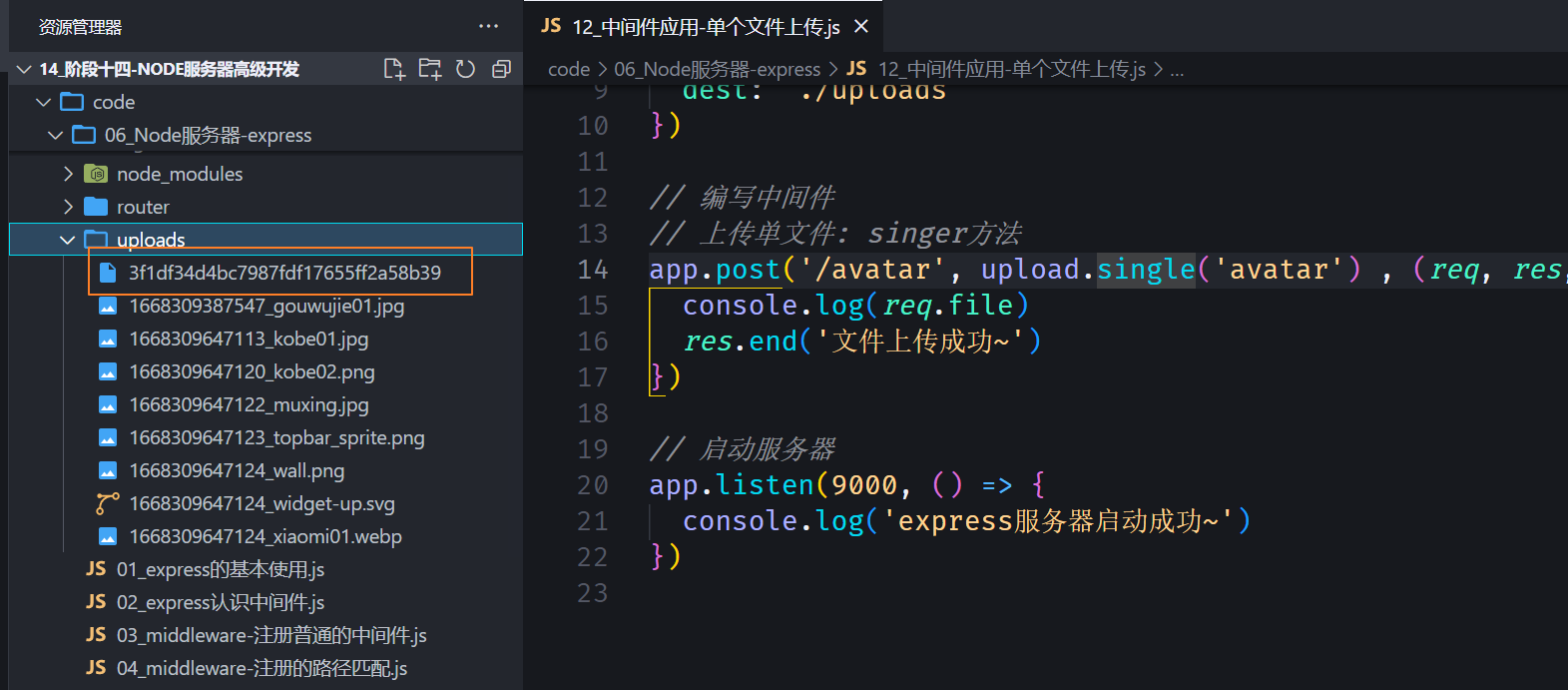Collapse the uploads folder
Image resolution: width=1568 pixels, height=690 pixels.
[68, 240]
